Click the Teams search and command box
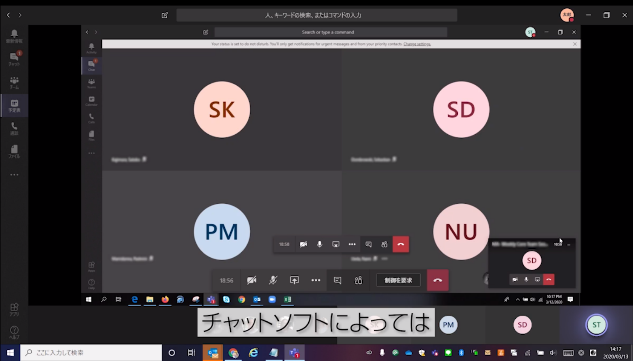This screenshot has height=361, width=633. pyautogui.click(x=316, y=15)
